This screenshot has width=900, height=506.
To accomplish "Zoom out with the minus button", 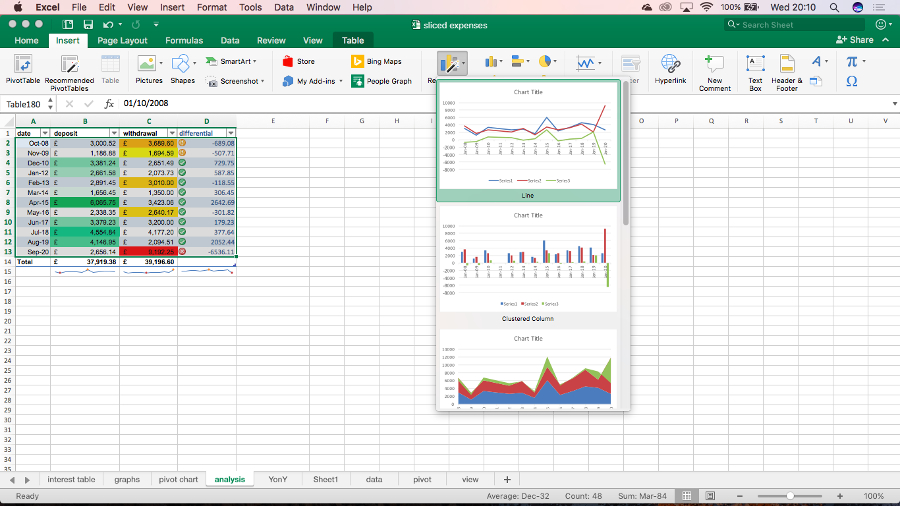I will (x=740, y=496).
